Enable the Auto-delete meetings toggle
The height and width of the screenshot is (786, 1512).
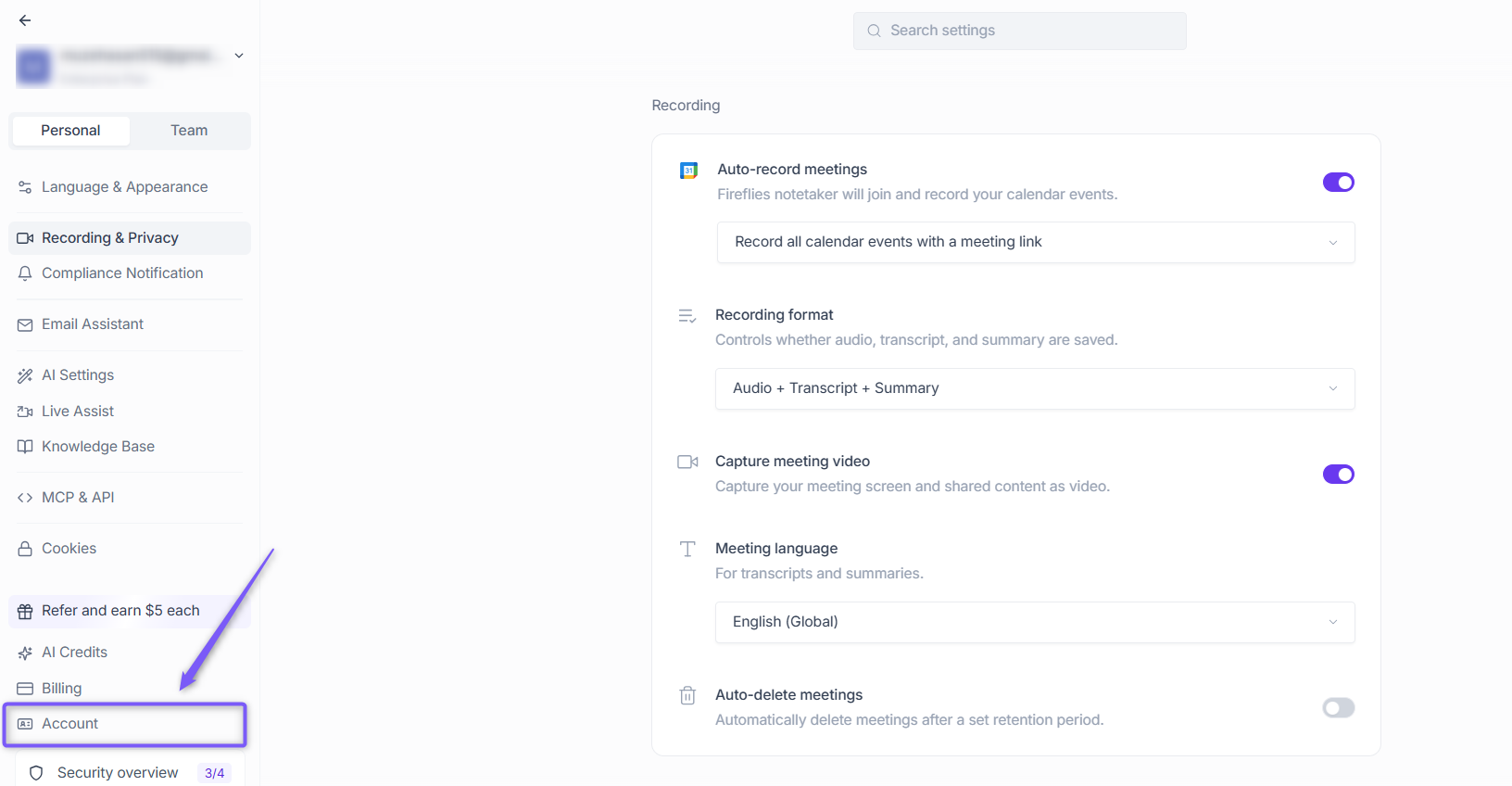click(1338, 708)
